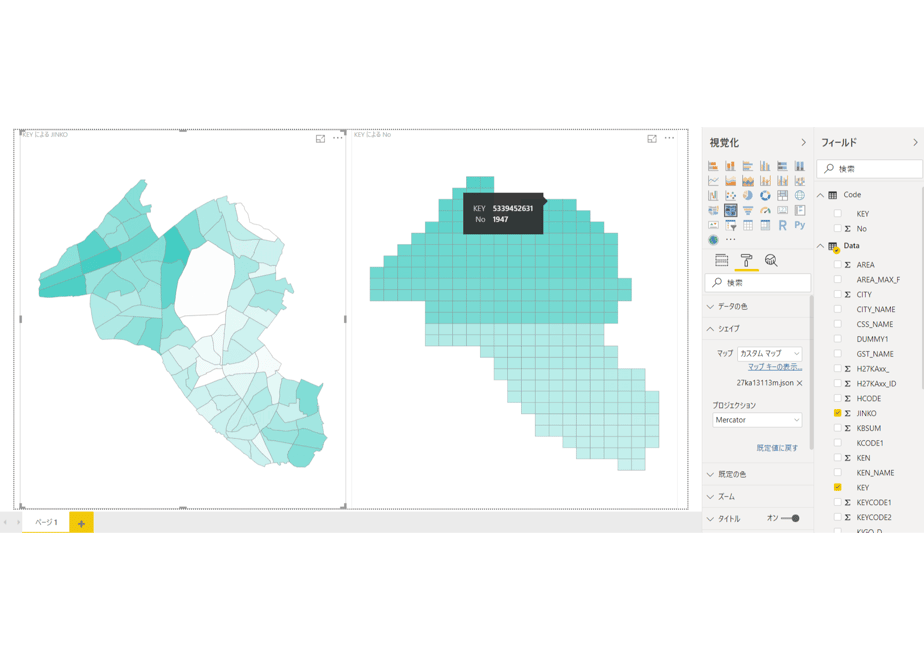Uncheck the JINKO field checkbox
The image size is (924, 660).
(837, 413)
